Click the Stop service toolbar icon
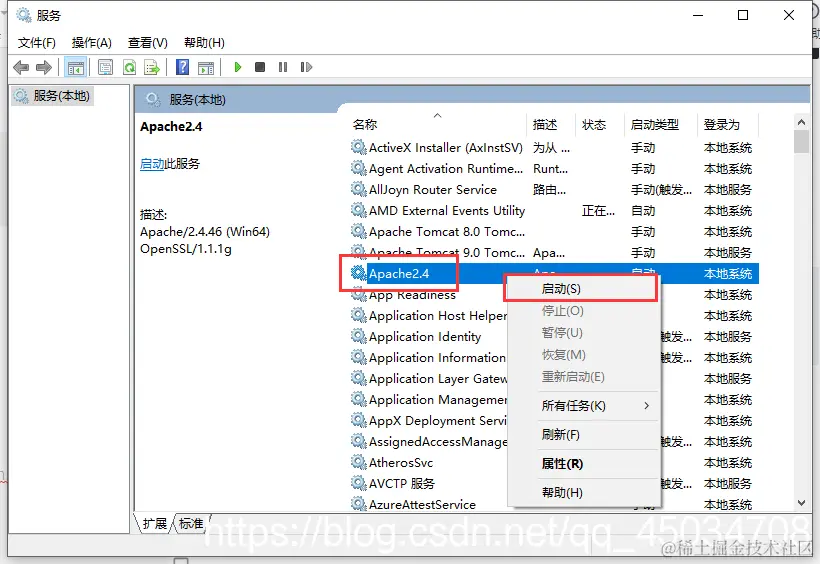The width and height of the screenshot is (820, 564). point(260,67)
